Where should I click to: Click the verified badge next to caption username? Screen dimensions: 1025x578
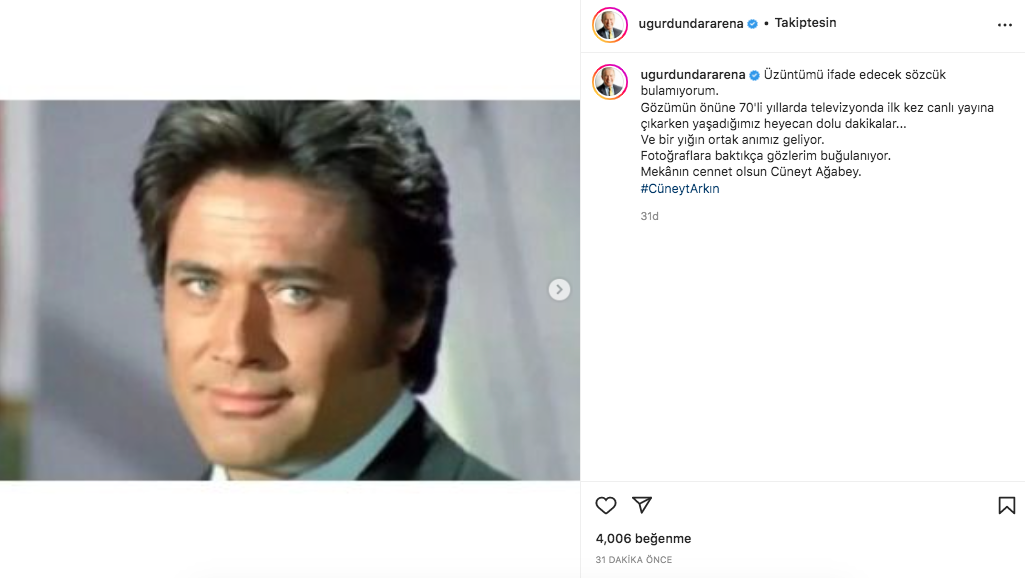[x=755, y=75]
